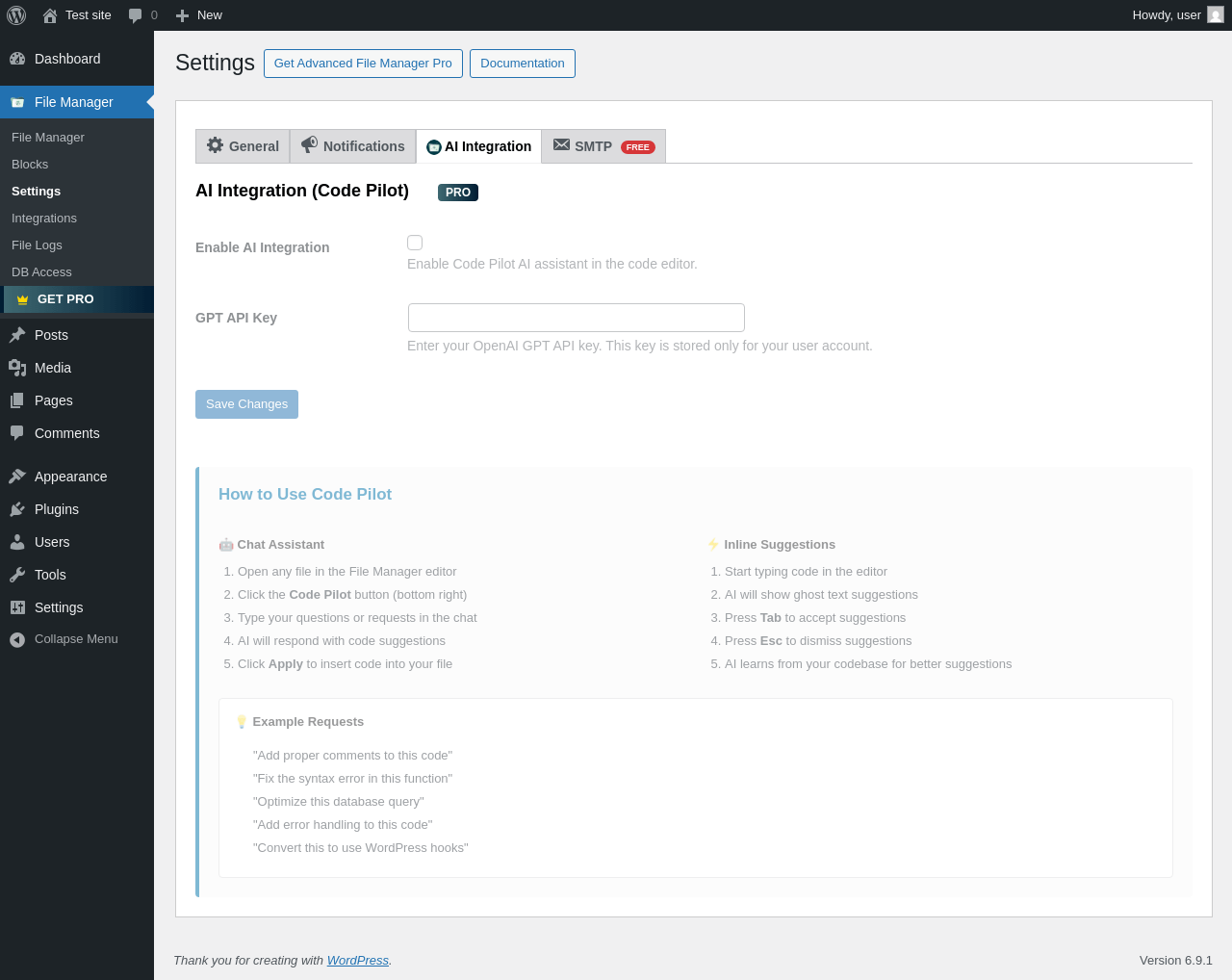Click the Media icon in sidebar
This screenshot has width=1232, height=980.
(x=17, y=368)
